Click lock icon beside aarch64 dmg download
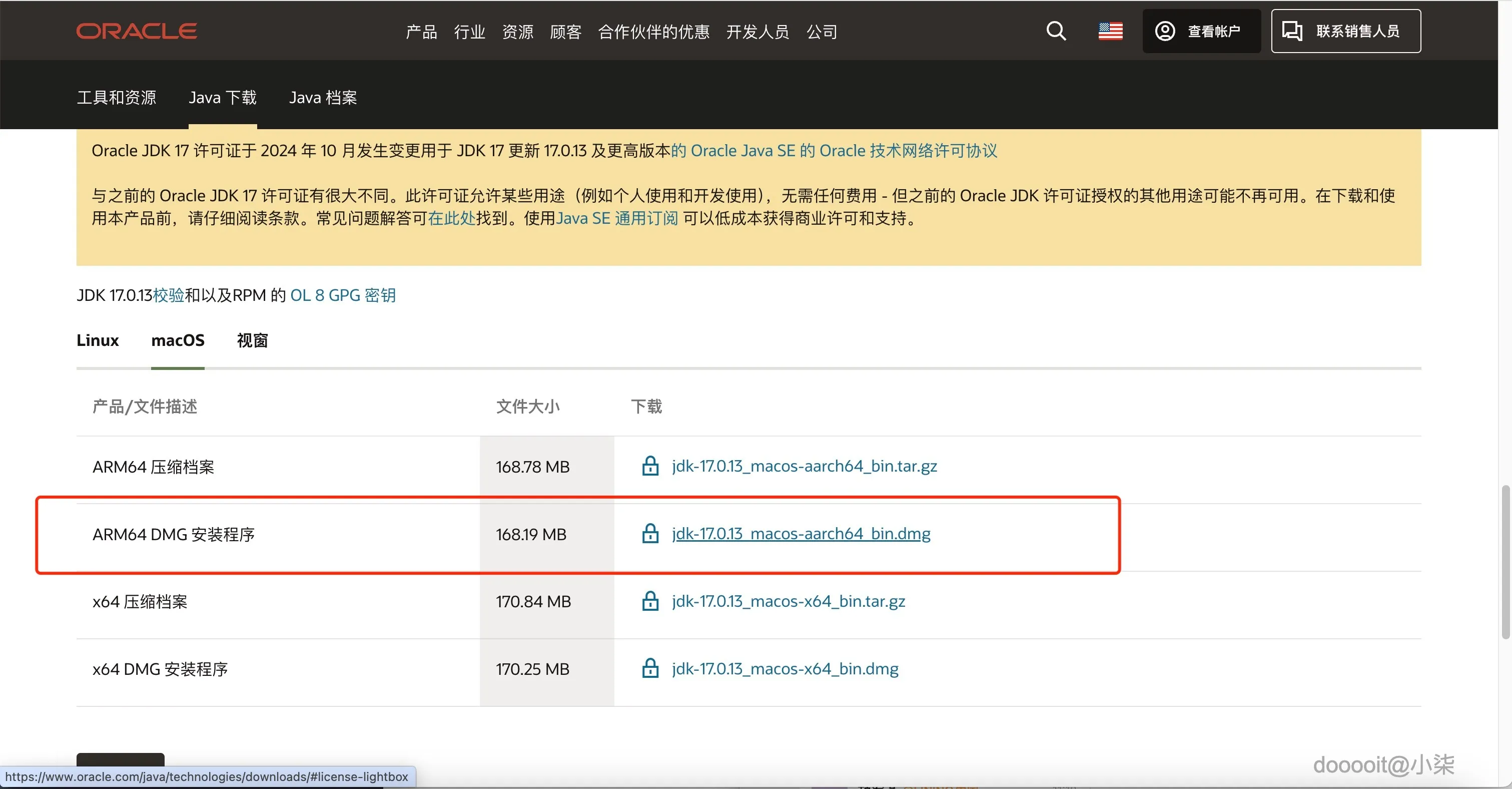Screen dimensions: 1512x789 (x=650, y=534)
